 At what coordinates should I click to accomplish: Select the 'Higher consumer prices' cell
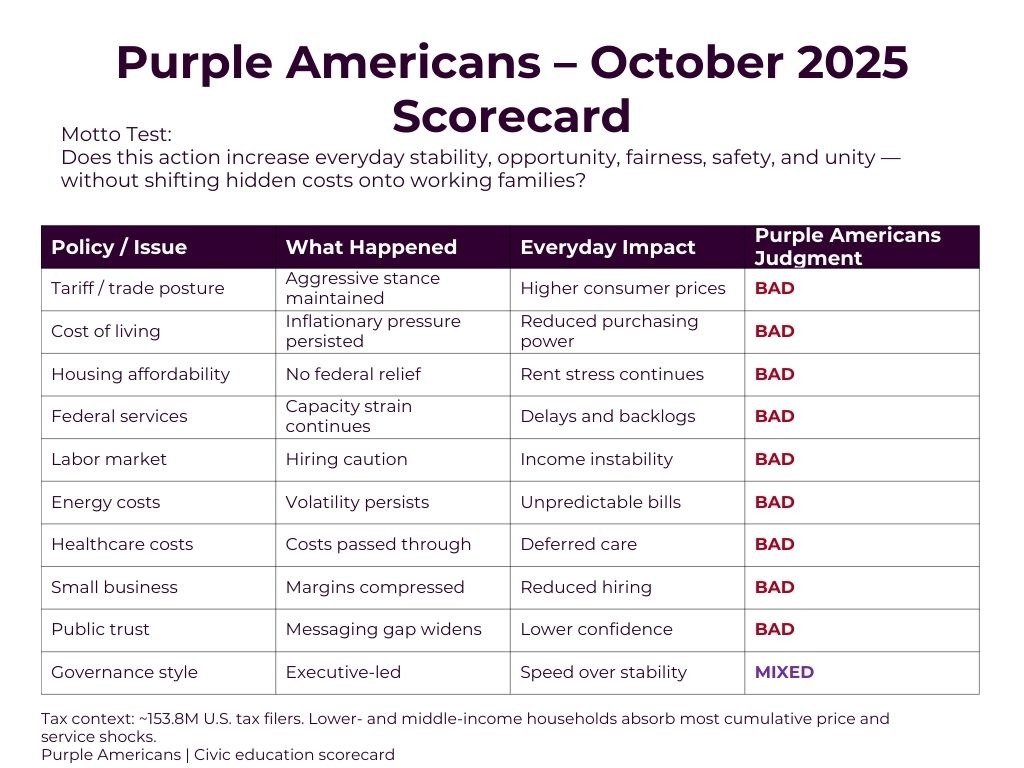(x=623, y=289)
